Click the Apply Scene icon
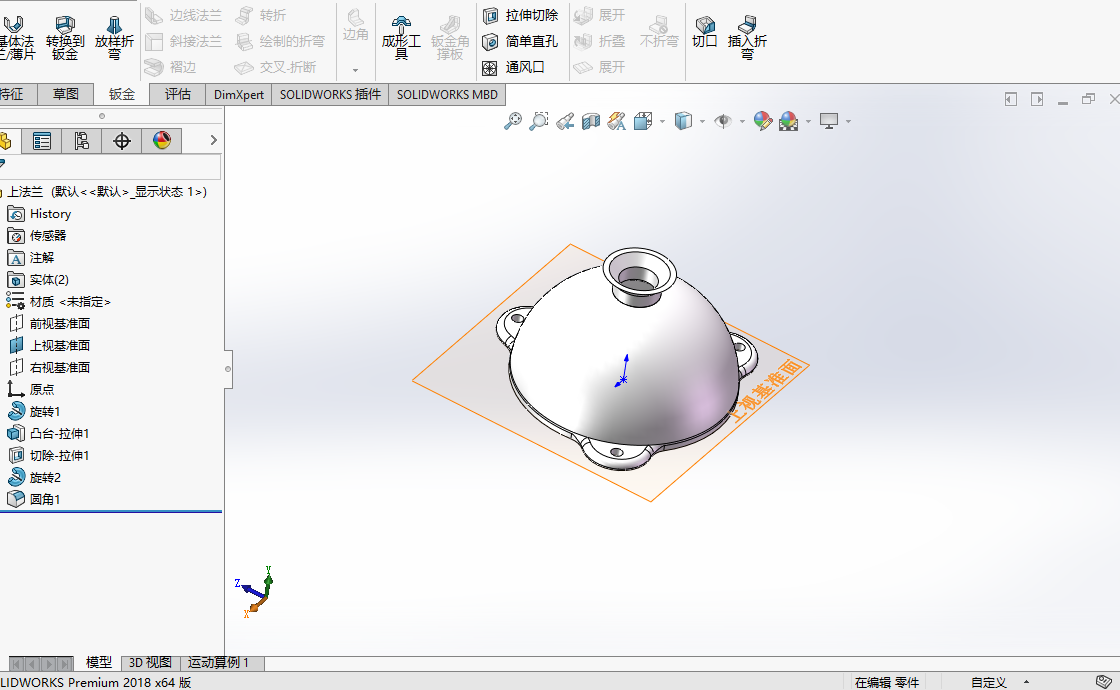 pos(789,121)
